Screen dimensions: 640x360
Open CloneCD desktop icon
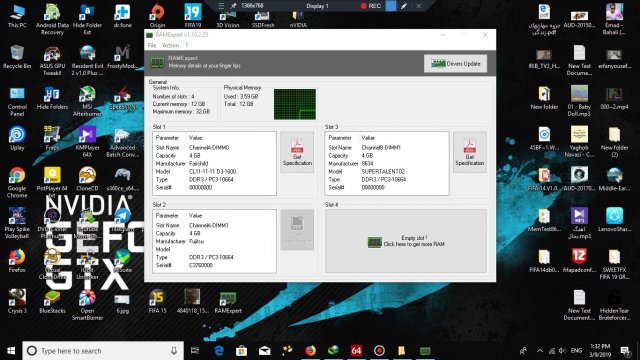click(87, 180)
